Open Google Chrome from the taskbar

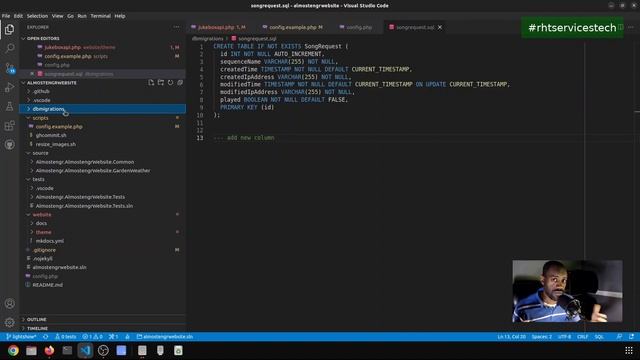[x=13, y=351]
